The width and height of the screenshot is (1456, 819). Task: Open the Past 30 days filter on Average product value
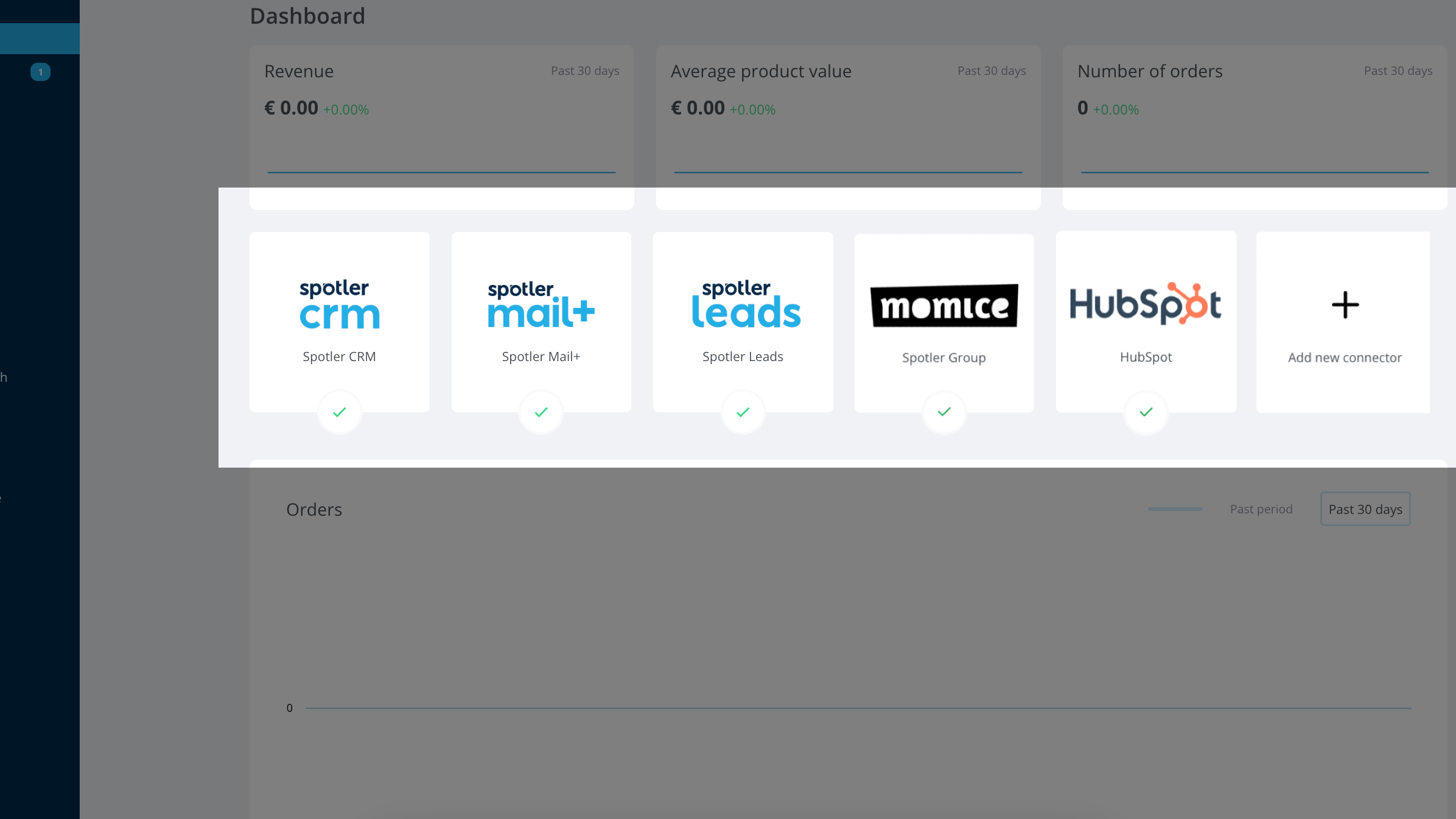991,71
